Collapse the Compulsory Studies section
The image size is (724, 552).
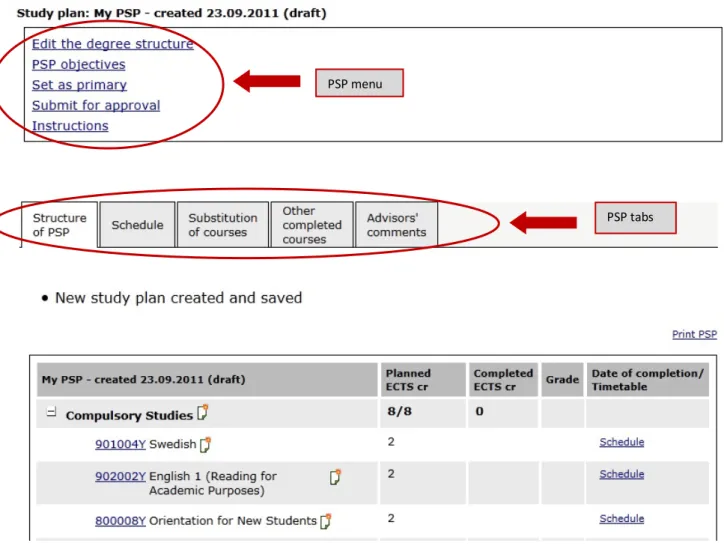click(52, 412)
